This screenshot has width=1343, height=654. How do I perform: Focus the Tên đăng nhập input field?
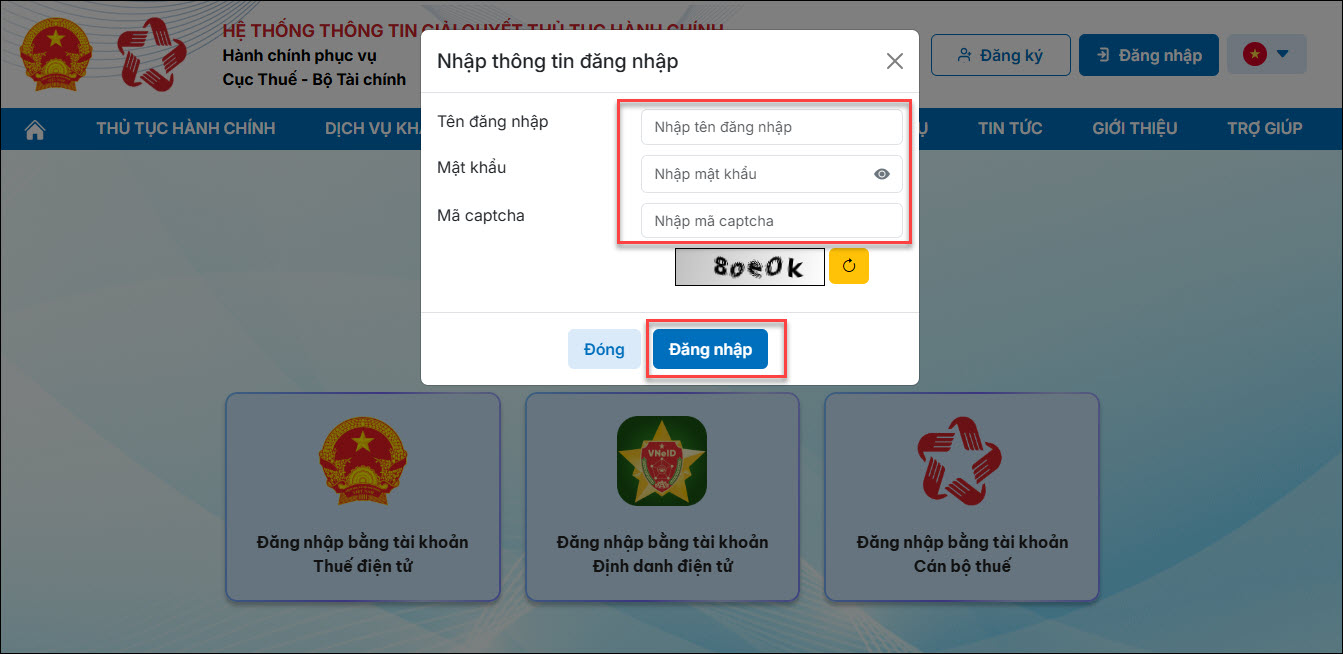(x=772, y=127)
